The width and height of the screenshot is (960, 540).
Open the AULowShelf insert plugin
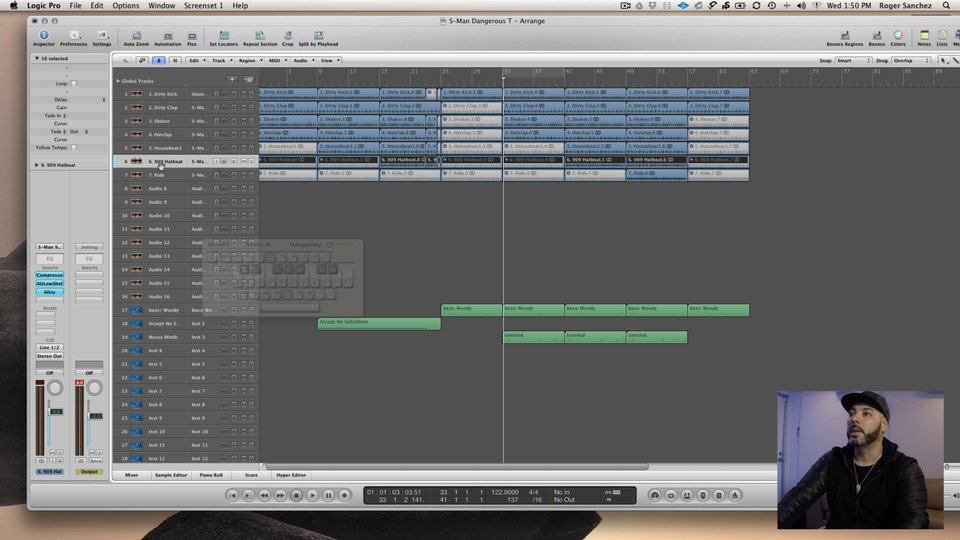pyautogui.click(x=50, y=283)
